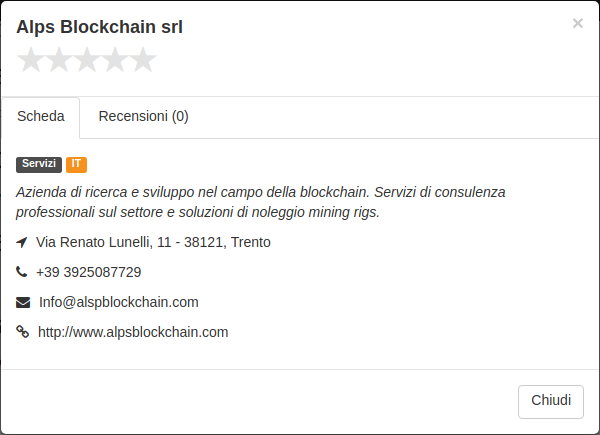This screenshot has height=435, width=600.
Task: Click the Alps Blockchain srl title
Action: pyautogui.click(x=99, y=27)
